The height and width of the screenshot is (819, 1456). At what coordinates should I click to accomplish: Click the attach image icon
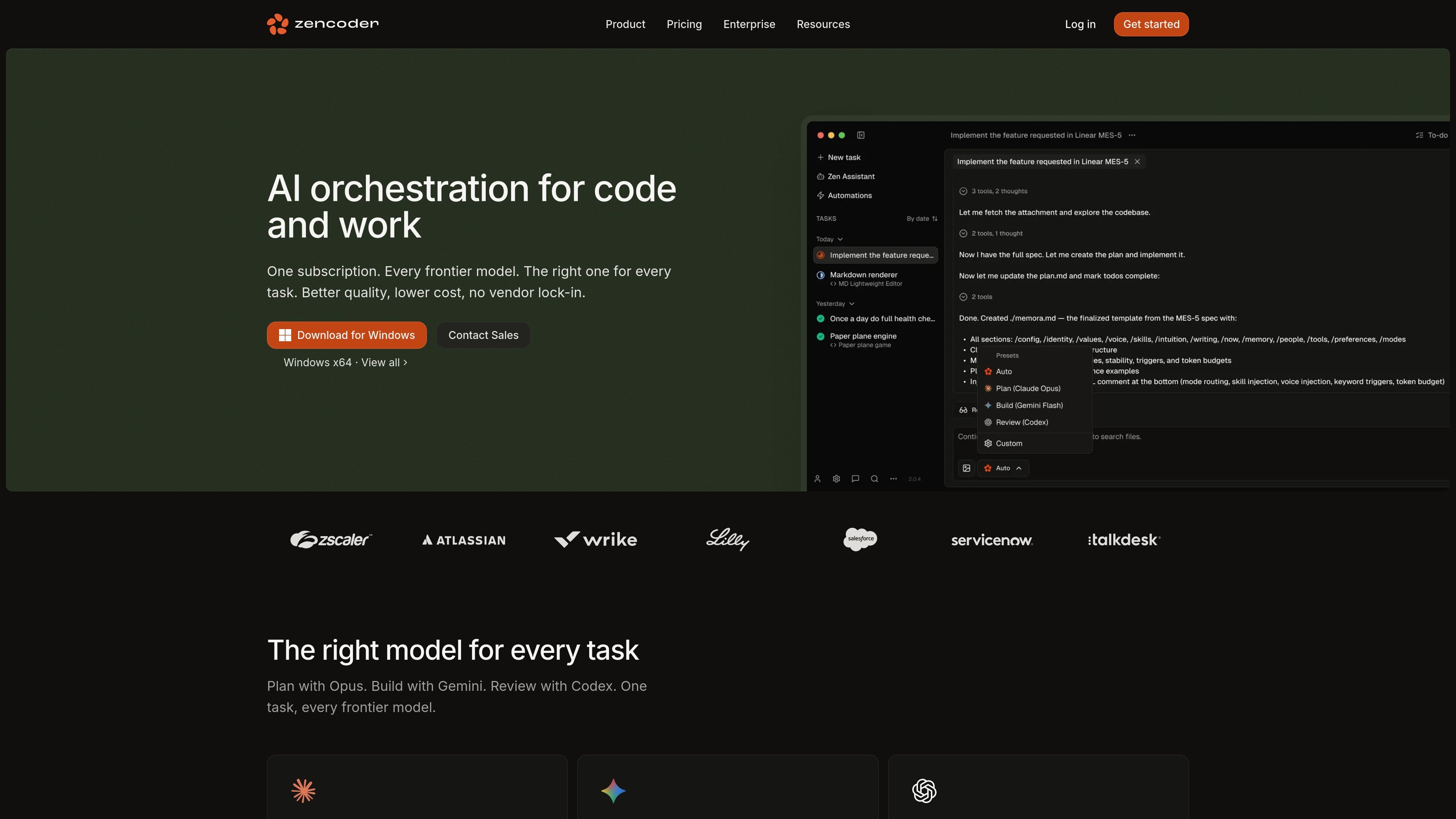pyautogui.click(x=966, y=468)
